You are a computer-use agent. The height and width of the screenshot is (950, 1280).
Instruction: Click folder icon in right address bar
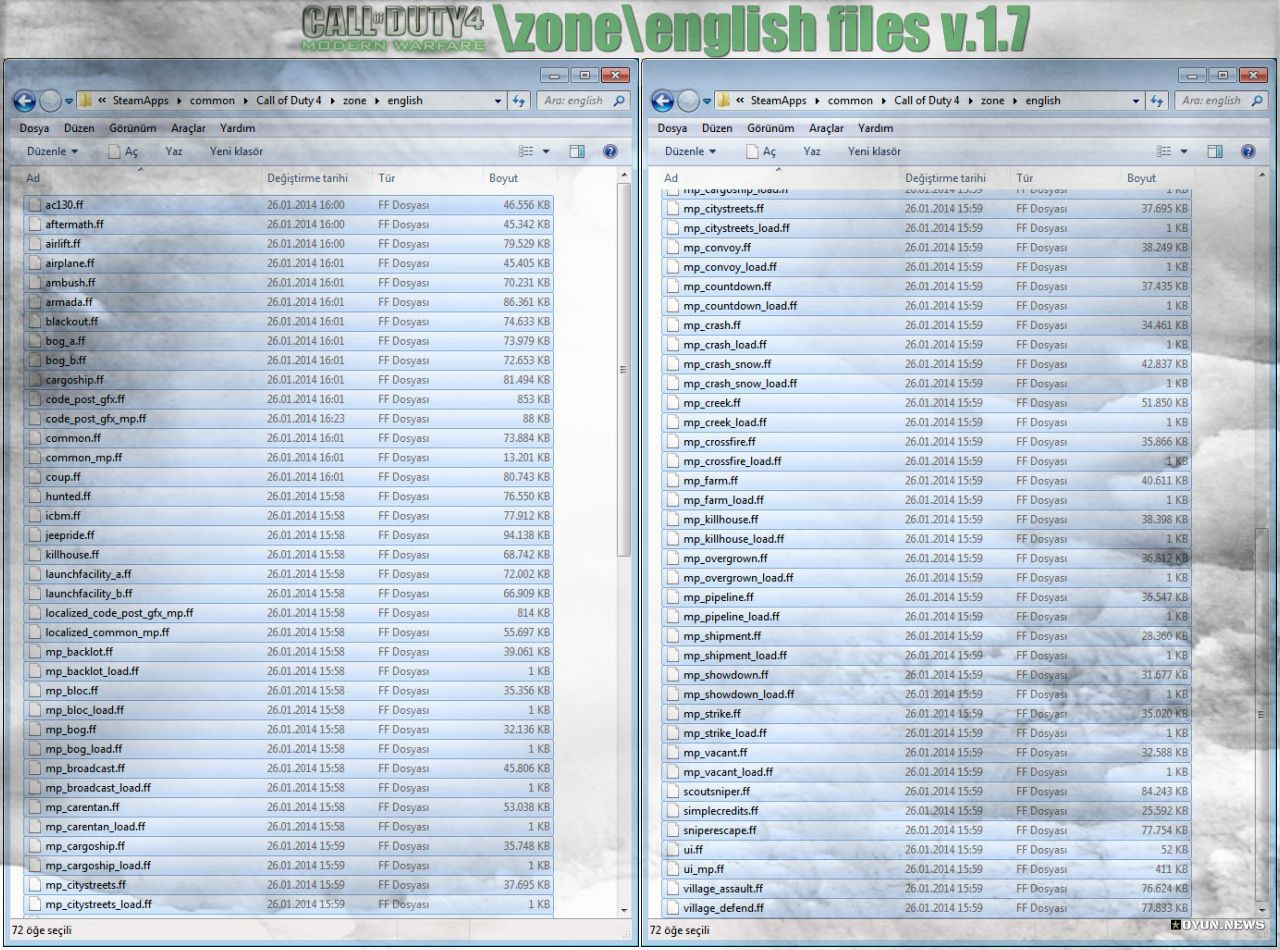click(724, 101)
